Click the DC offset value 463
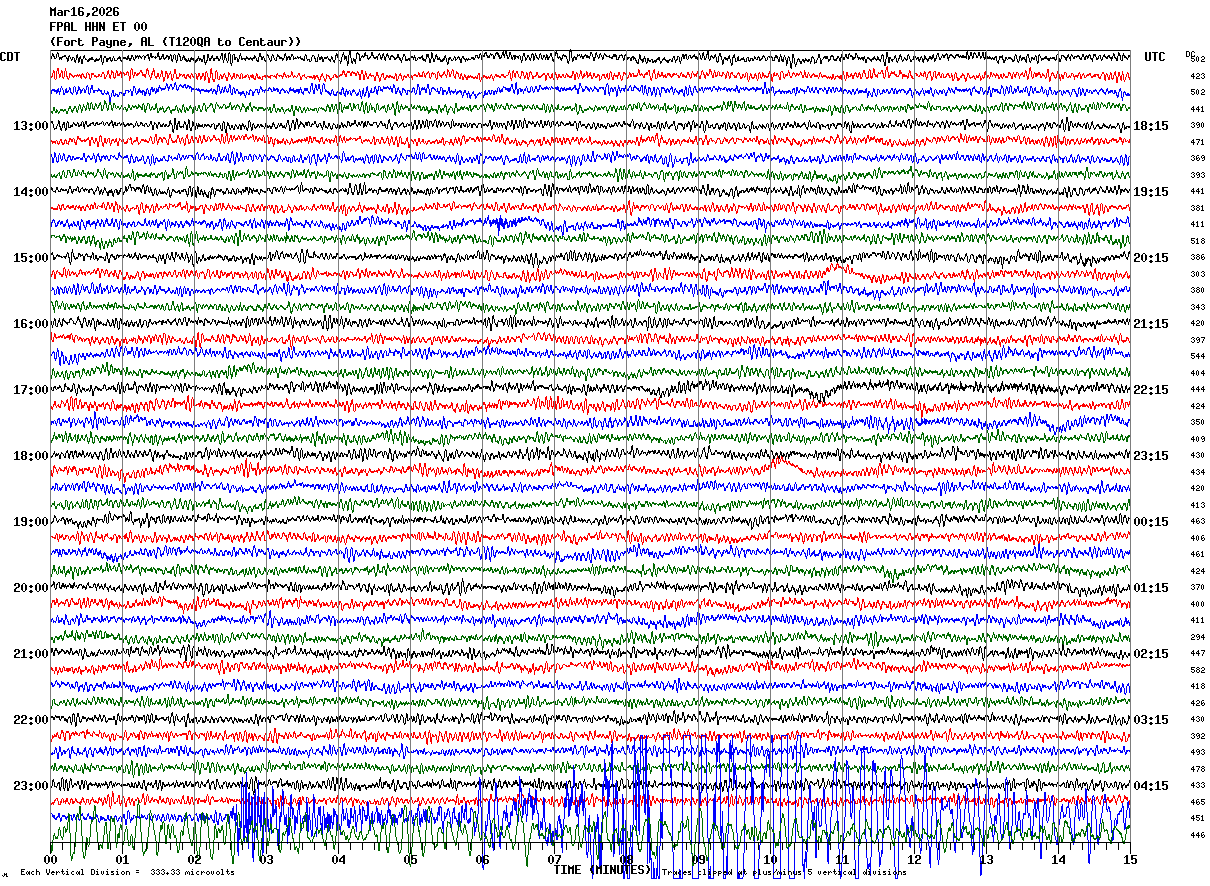 click(x=1197, y=522)
